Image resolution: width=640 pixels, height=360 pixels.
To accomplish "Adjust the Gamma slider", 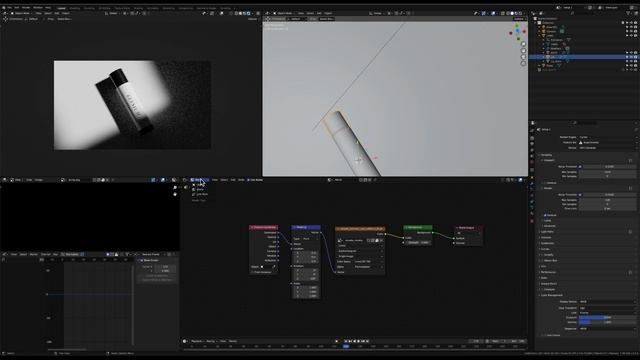I will [x=607, y=322].
